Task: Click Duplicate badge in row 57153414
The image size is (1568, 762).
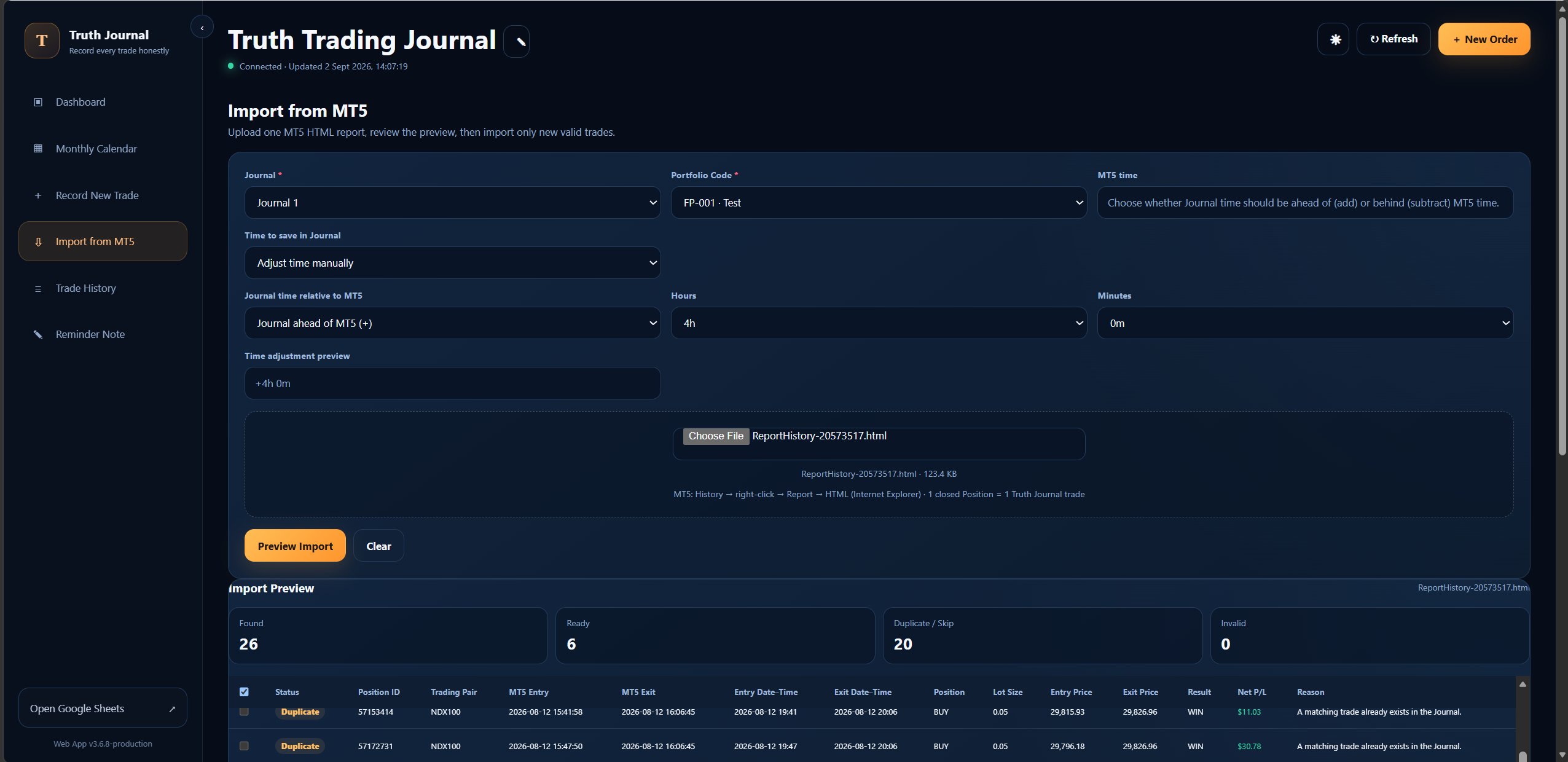Action: pyautogui.click(x=300, y=712)
